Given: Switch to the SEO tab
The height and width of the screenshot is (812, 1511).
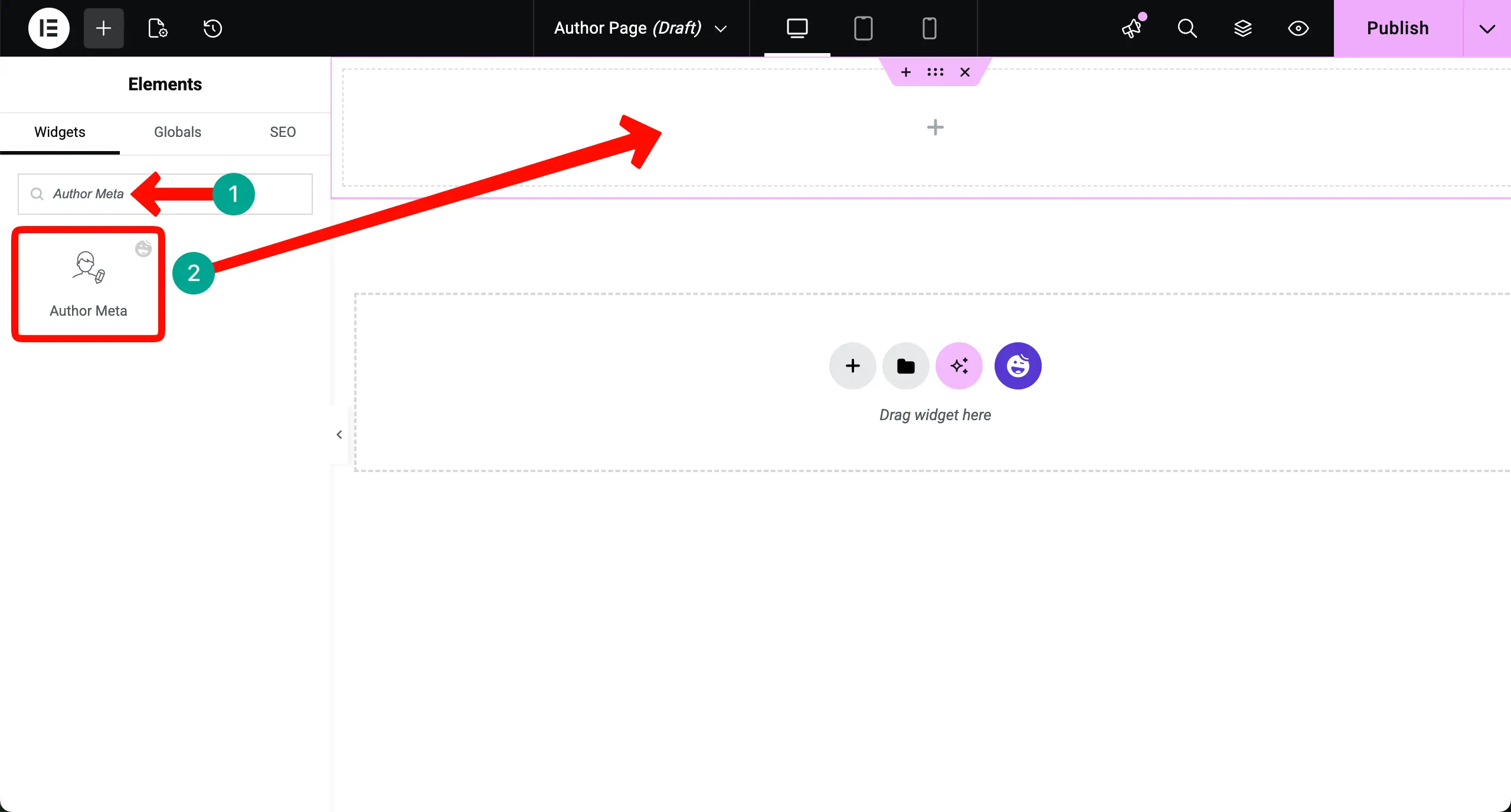Looking at the screenshot, I should click(283, 132).
